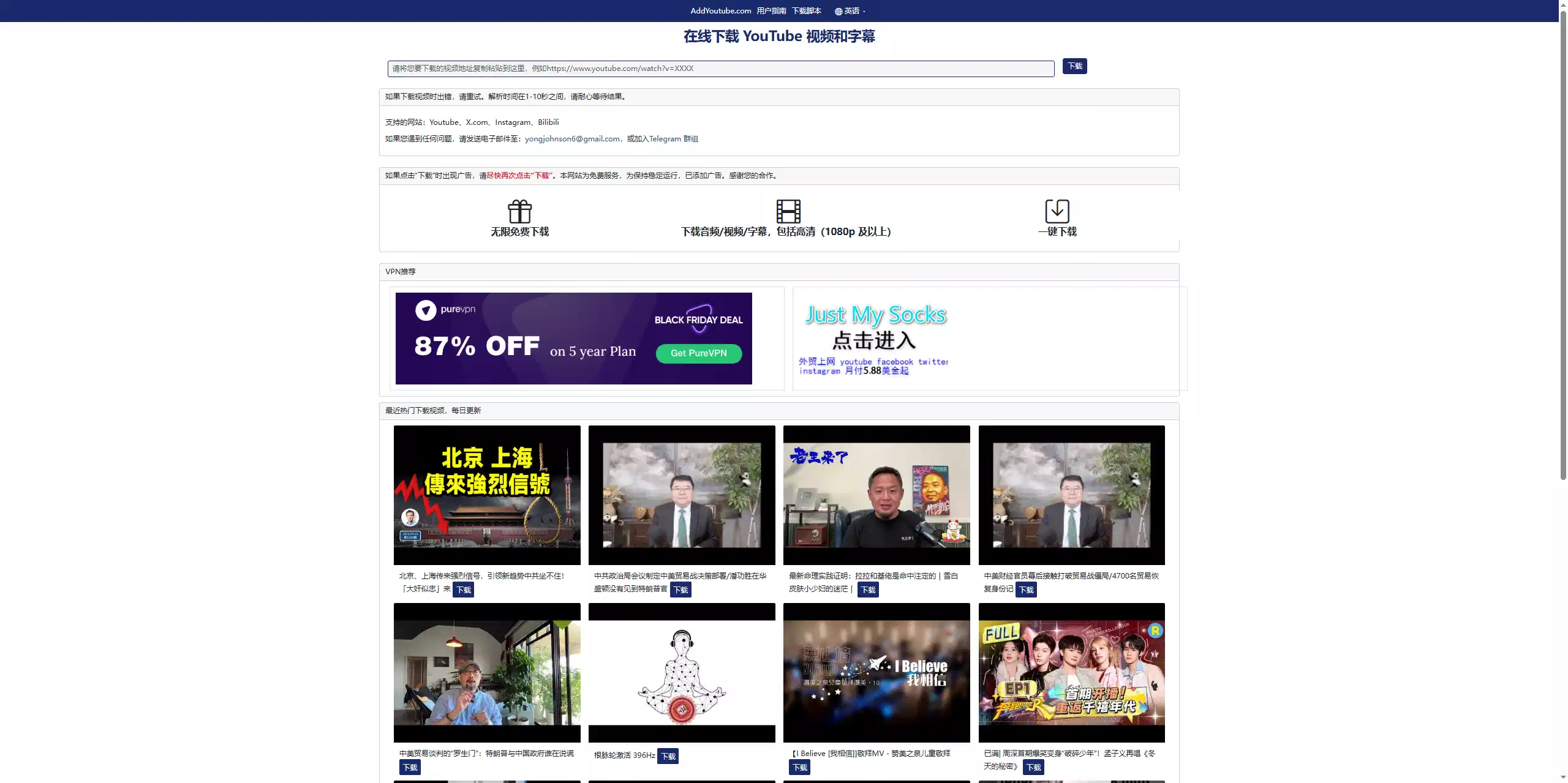Click the Get PureVPN green button

[698, 353]
